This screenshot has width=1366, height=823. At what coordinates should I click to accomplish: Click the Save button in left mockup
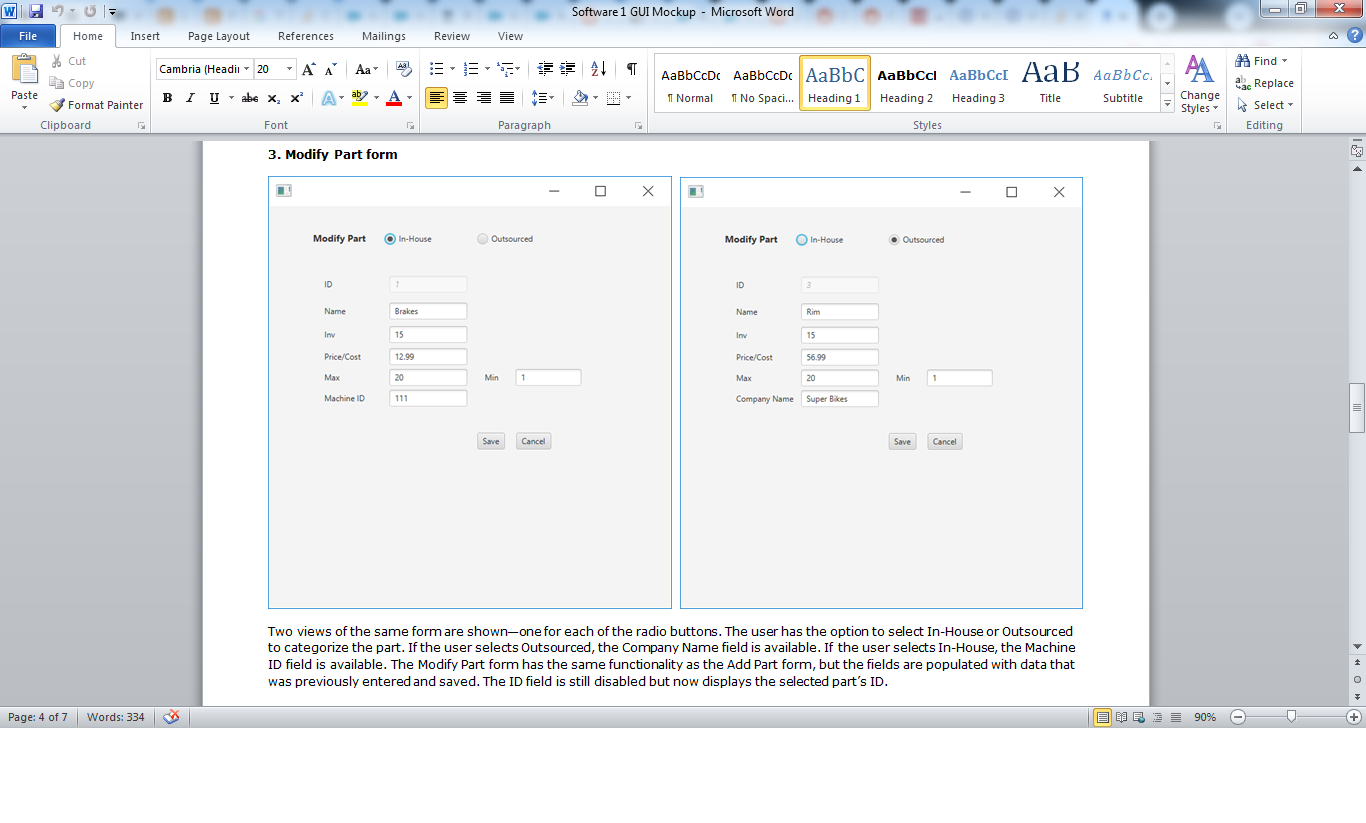[x=490, y=440]
